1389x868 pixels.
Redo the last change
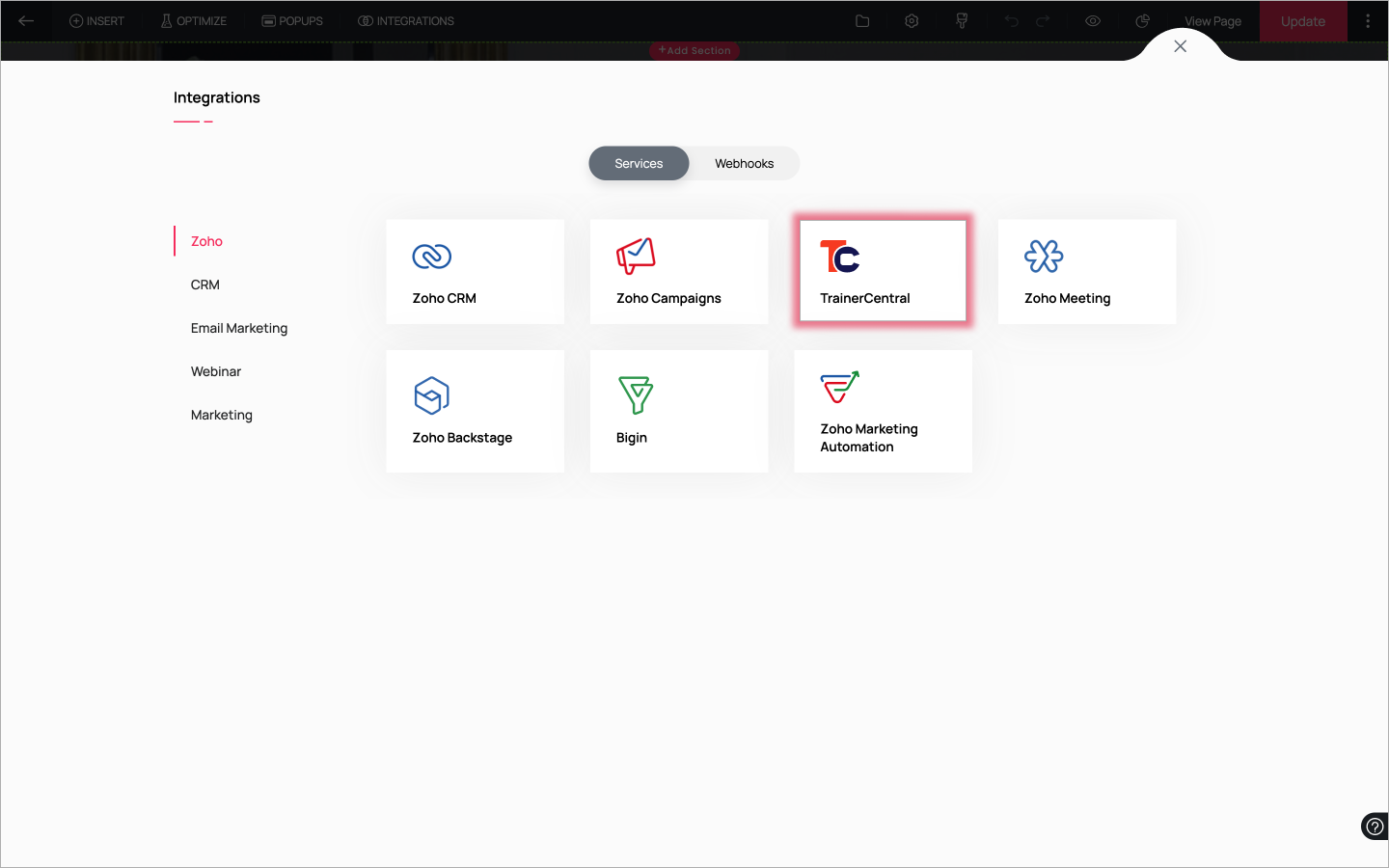[1043, 21]
